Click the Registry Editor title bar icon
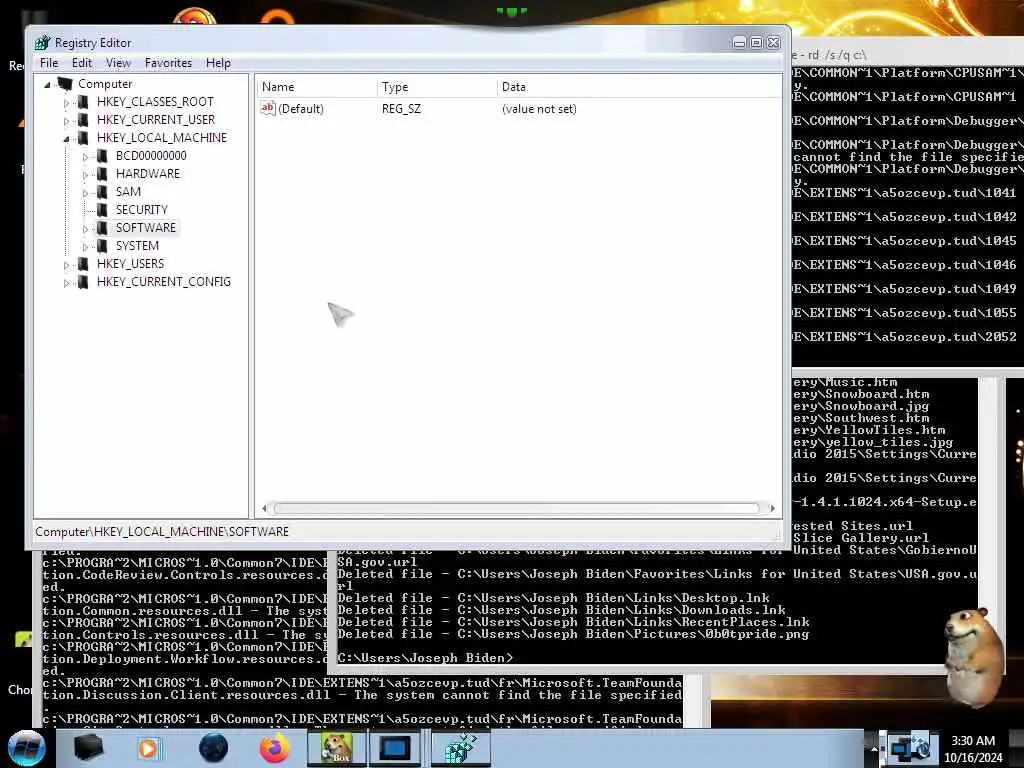This screenshot has height=768, width=1024. tap(42, 42)
